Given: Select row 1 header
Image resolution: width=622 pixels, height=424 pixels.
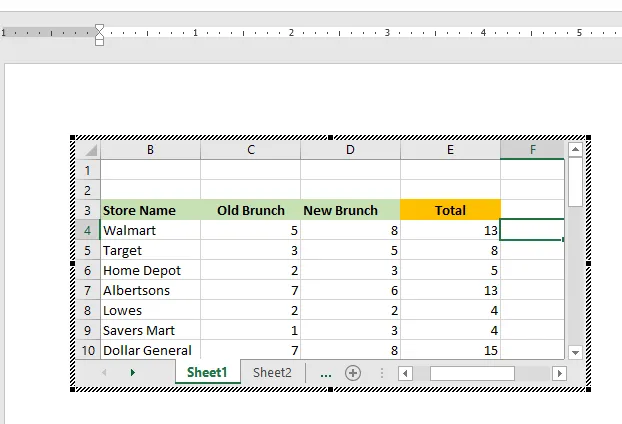Looking at the screenshot, I should 88,171.
